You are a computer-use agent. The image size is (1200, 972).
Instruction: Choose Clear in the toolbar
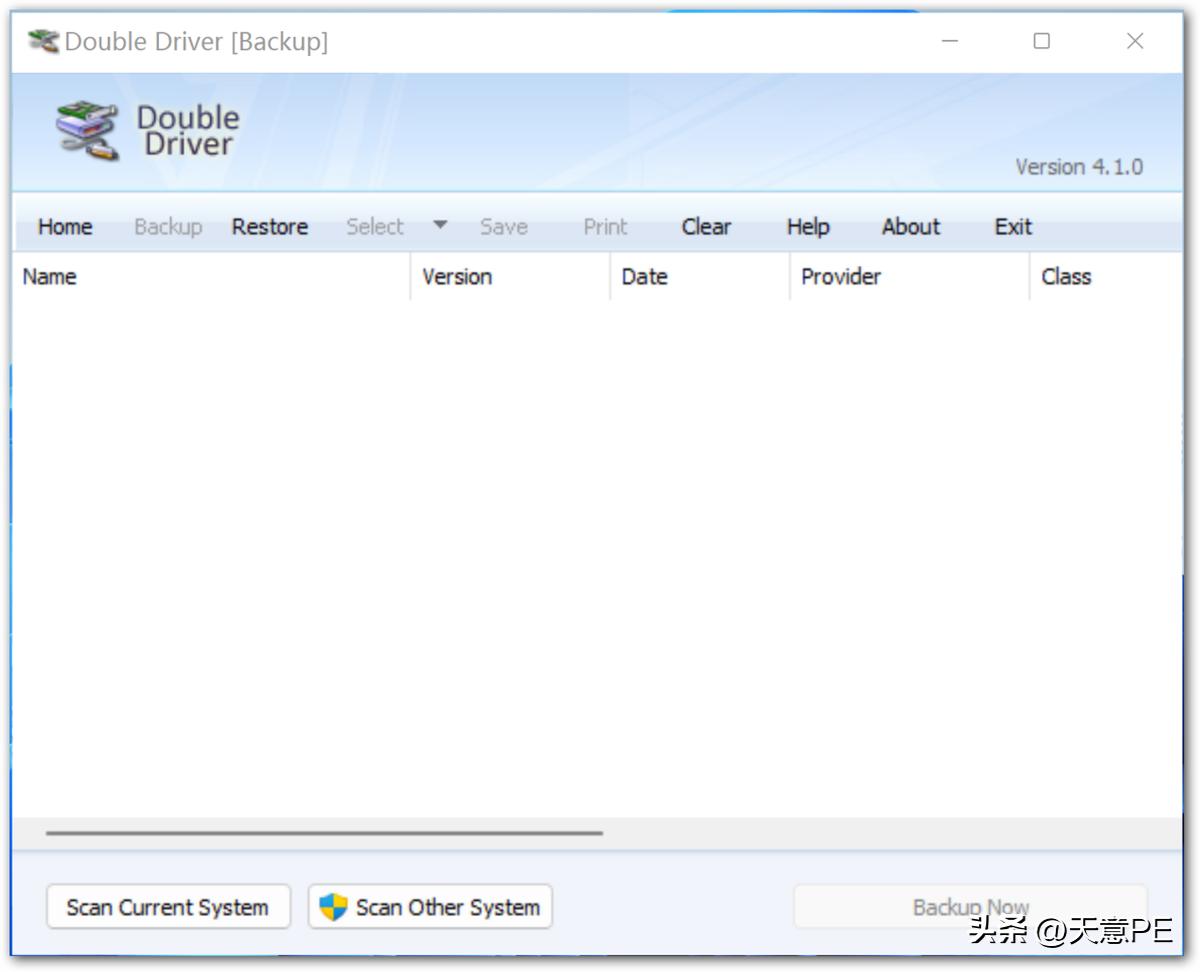[707, 227]
